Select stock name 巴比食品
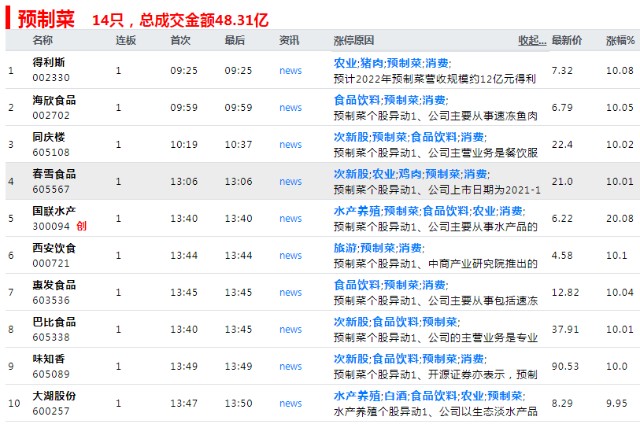Viewport: 640px width, 424px height. [x=54, y=322]
